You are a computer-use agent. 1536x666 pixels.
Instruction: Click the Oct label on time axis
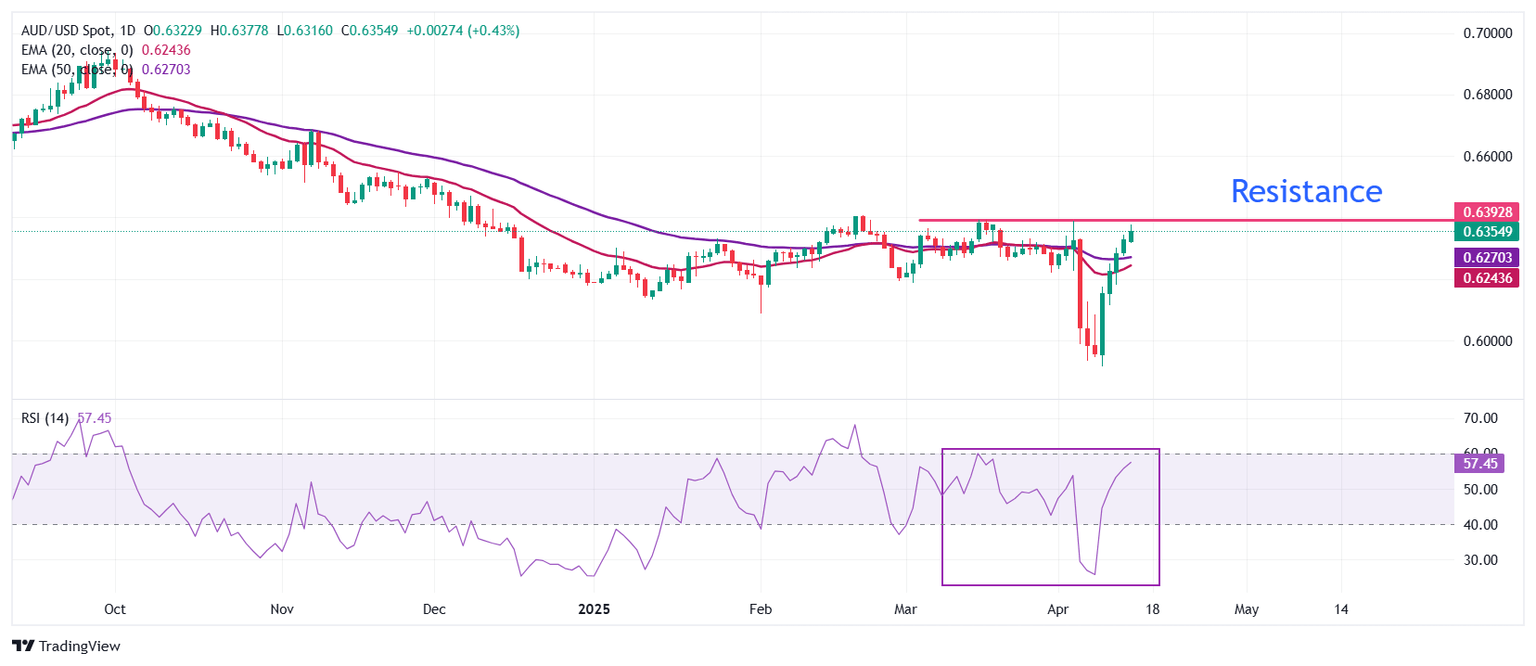(115, 608)
